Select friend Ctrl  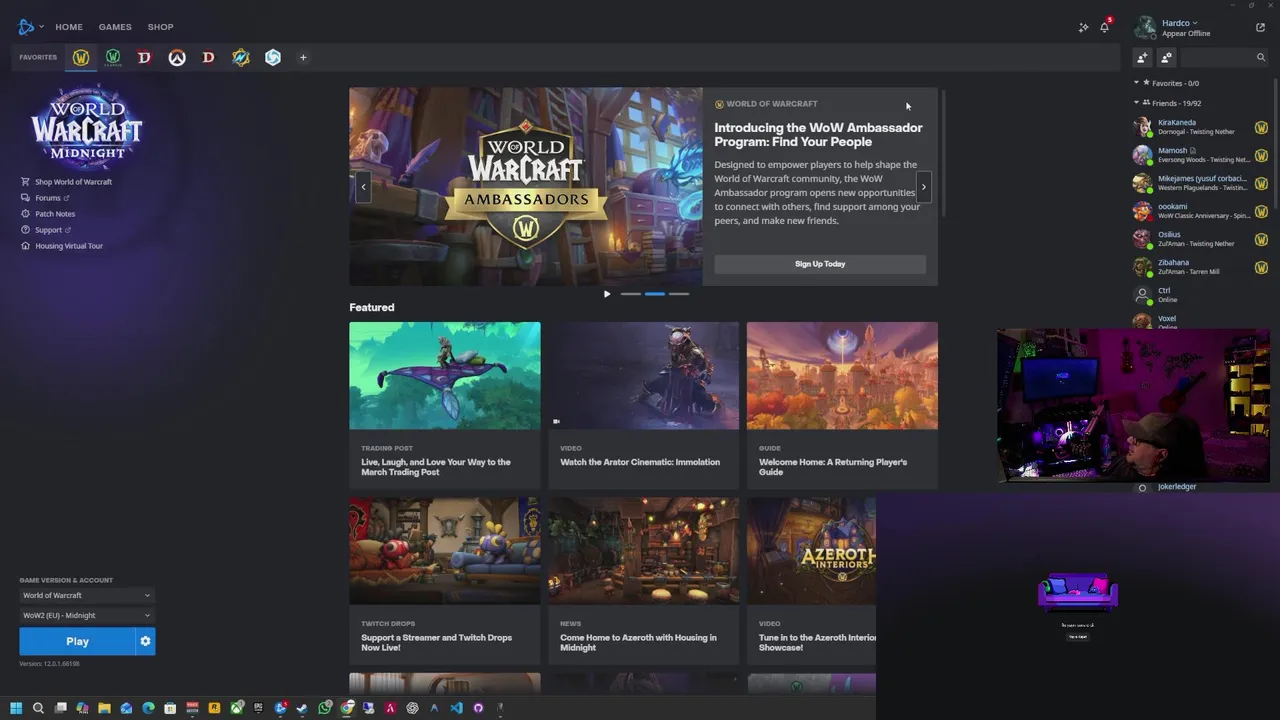pyautogui.click(x=1200, y=295)
